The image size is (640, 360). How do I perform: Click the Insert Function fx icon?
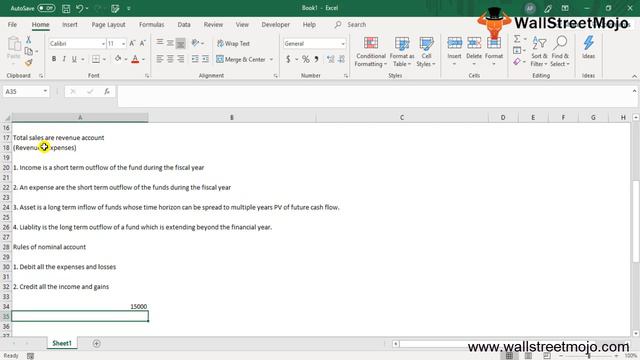point(107,91)
